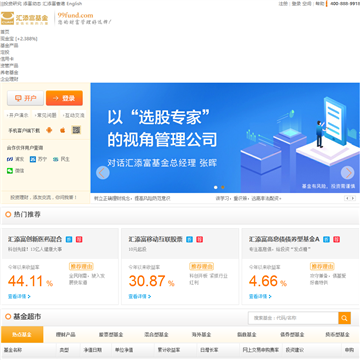
Task: Select the 货币型基金 tab
Action: [x=337, y=334]
